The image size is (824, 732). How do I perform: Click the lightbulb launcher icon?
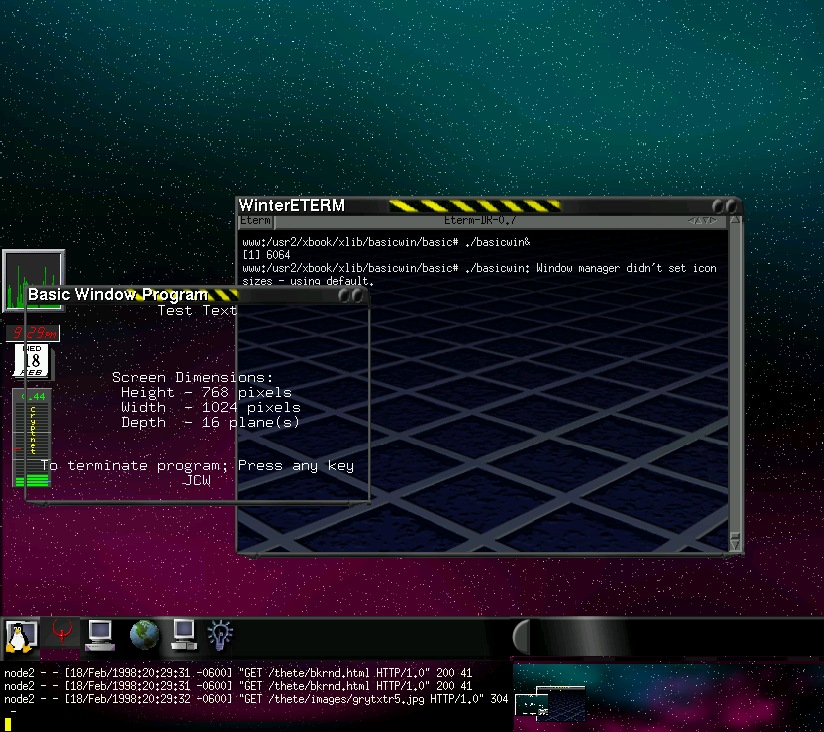point(220,635)
